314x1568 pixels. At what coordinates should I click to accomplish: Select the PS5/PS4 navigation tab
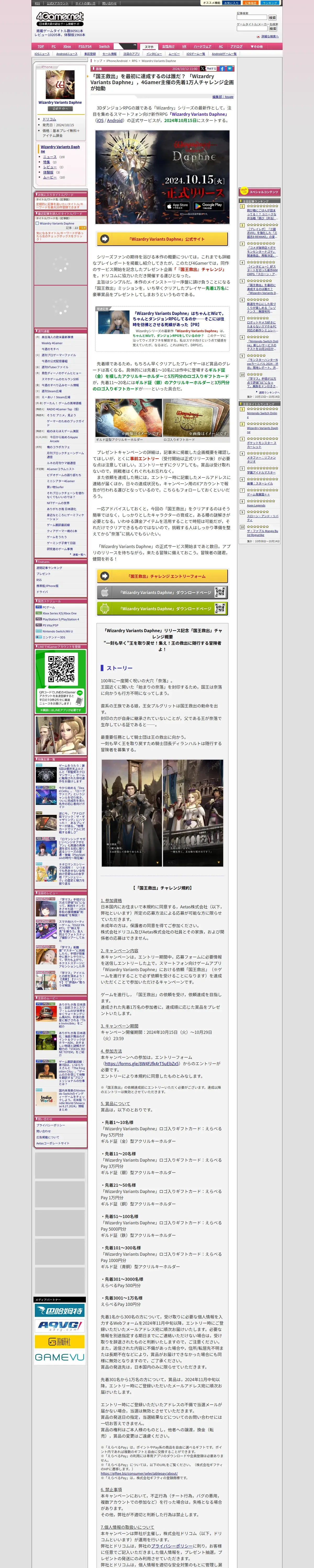[x=85, y=46]
